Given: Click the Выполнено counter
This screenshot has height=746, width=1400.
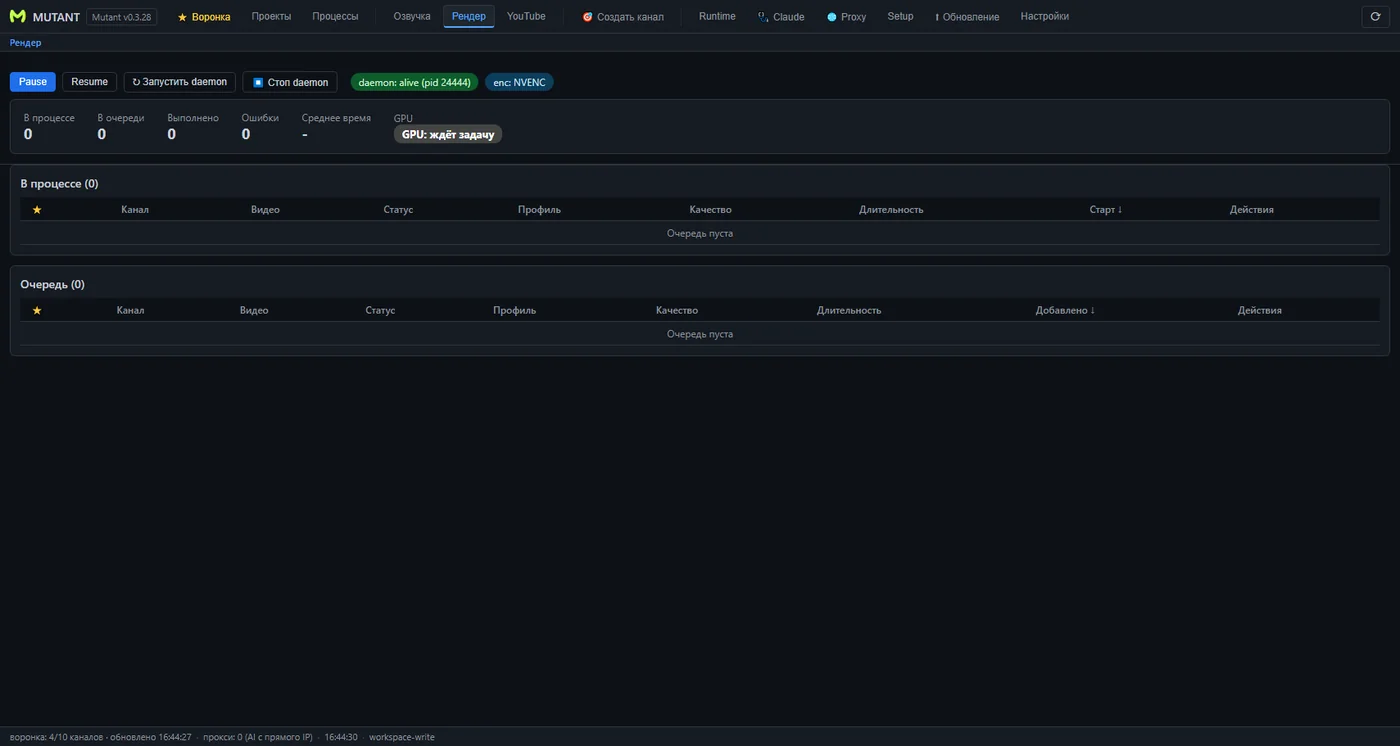Looking at the screenshot, I should pos(193,127).
